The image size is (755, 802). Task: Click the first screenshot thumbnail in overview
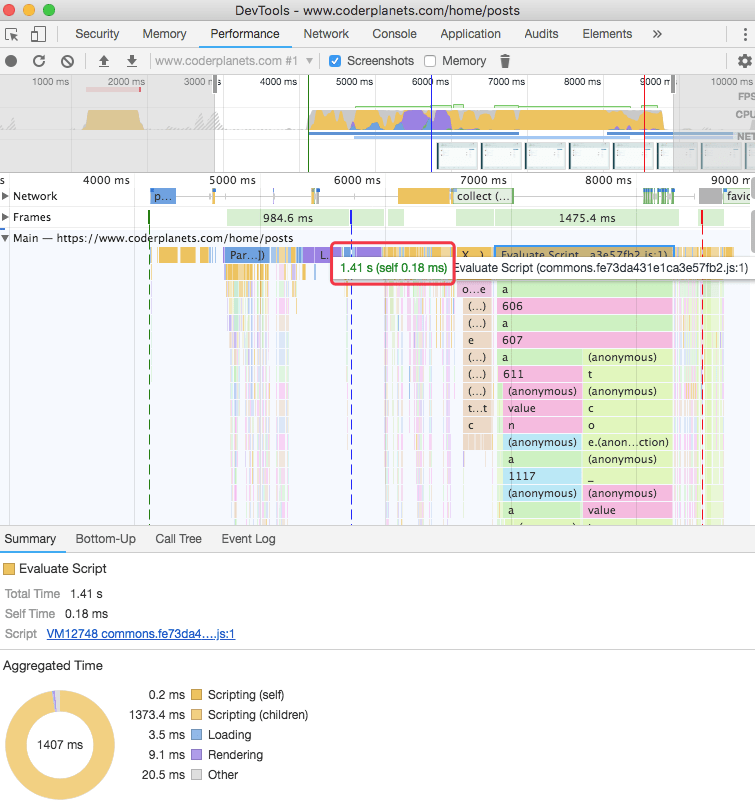(x=457, y=156)
